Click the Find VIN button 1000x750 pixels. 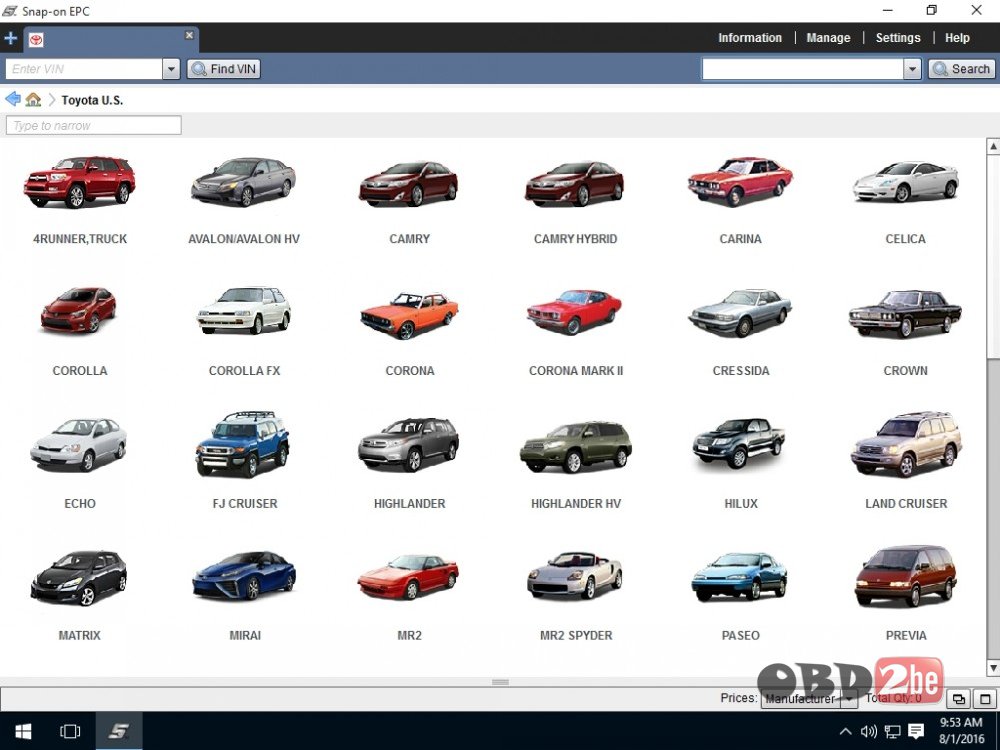click(224, 69)
